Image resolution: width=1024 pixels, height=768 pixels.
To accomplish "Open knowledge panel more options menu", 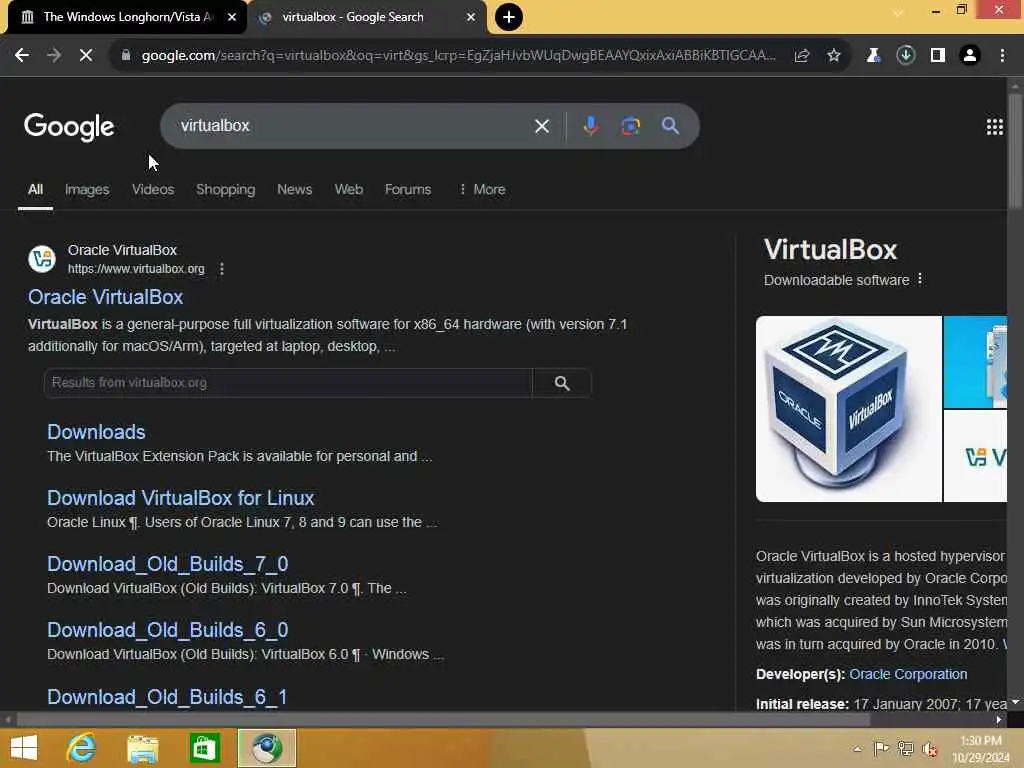I will click(920, 280).
